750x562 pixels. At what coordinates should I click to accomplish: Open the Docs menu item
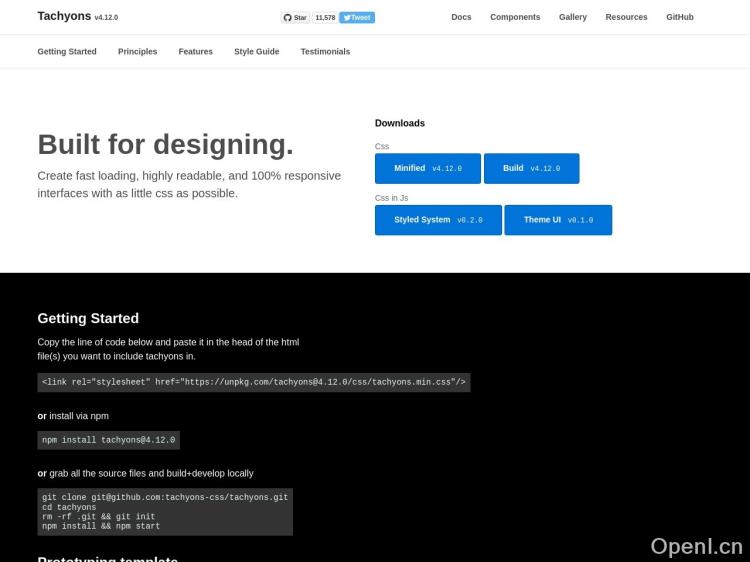[461, 17]
